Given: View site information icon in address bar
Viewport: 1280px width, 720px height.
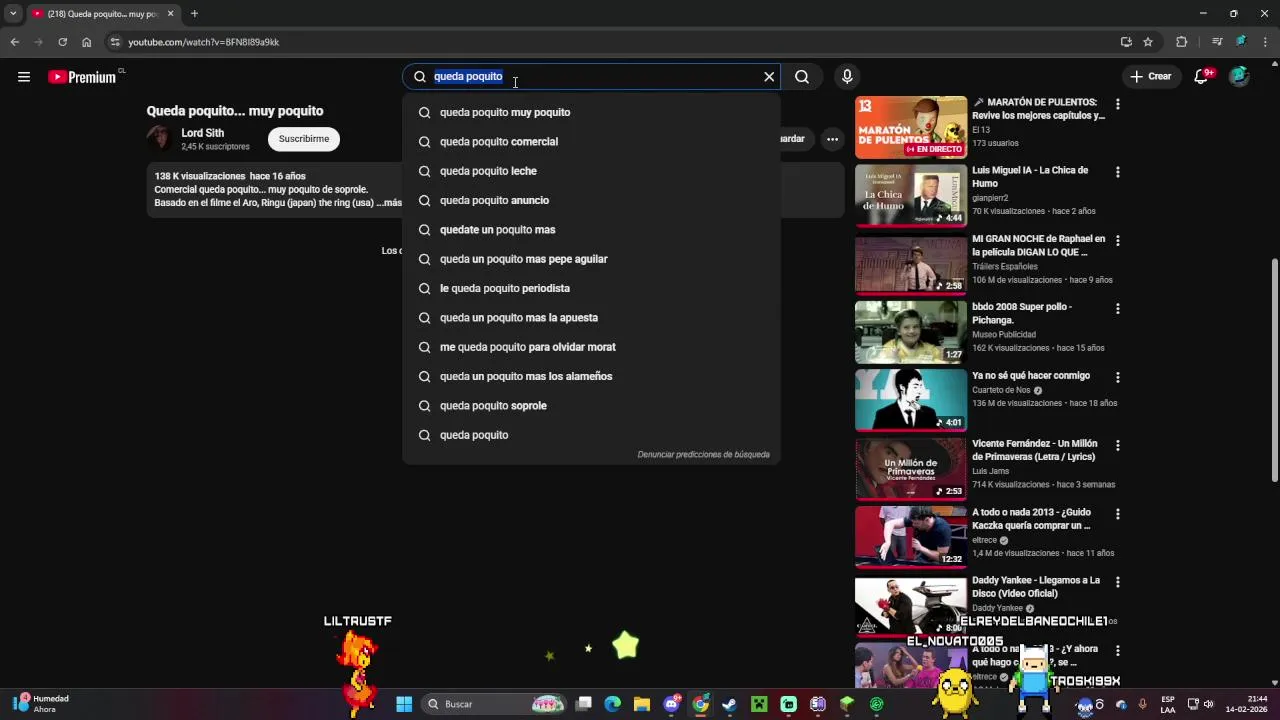Looking at the screenshot, I should (x=115, y=42).
